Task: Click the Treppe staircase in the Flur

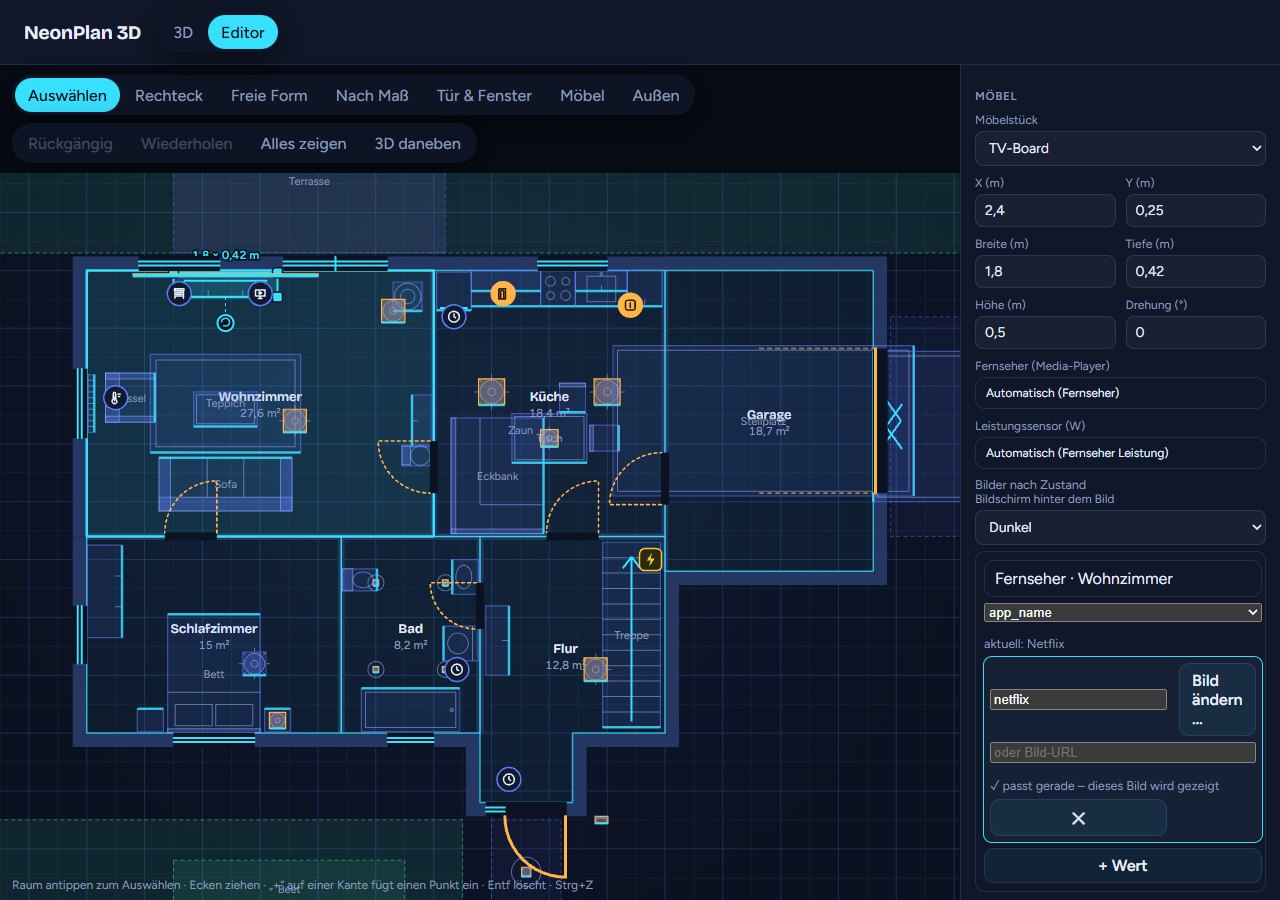Action: click(632, 635)
